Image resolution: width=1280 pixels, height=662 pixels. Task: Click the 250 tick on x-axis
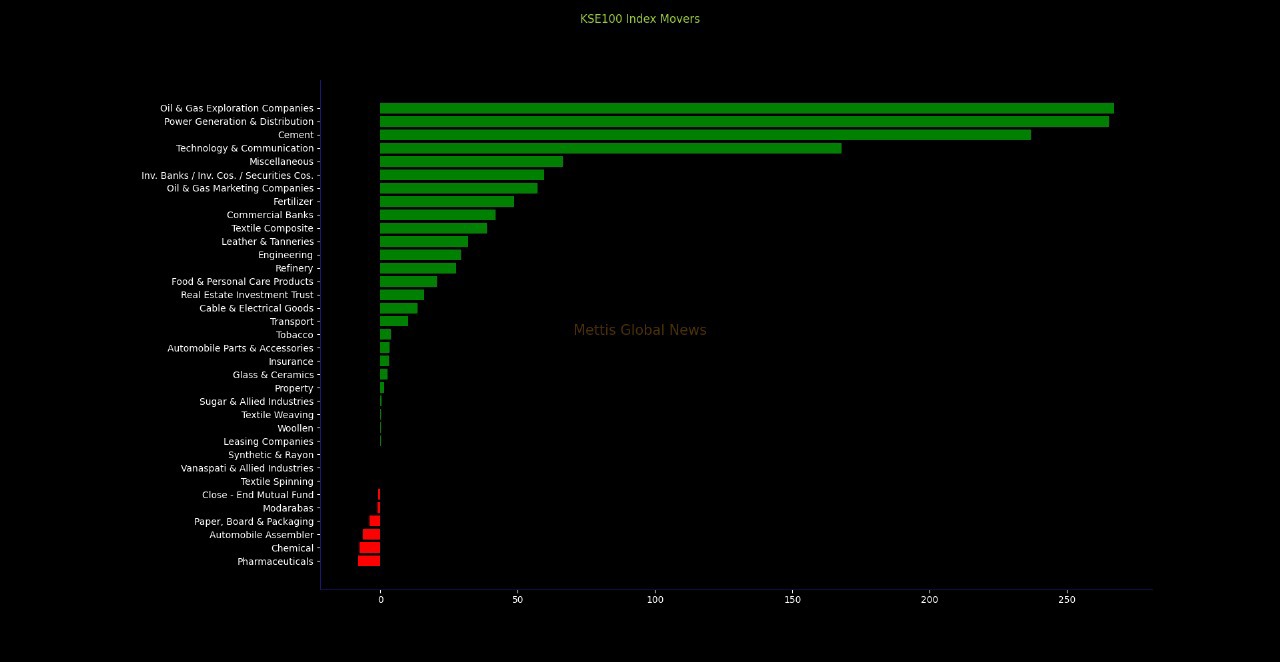[x=1067, y=599]
